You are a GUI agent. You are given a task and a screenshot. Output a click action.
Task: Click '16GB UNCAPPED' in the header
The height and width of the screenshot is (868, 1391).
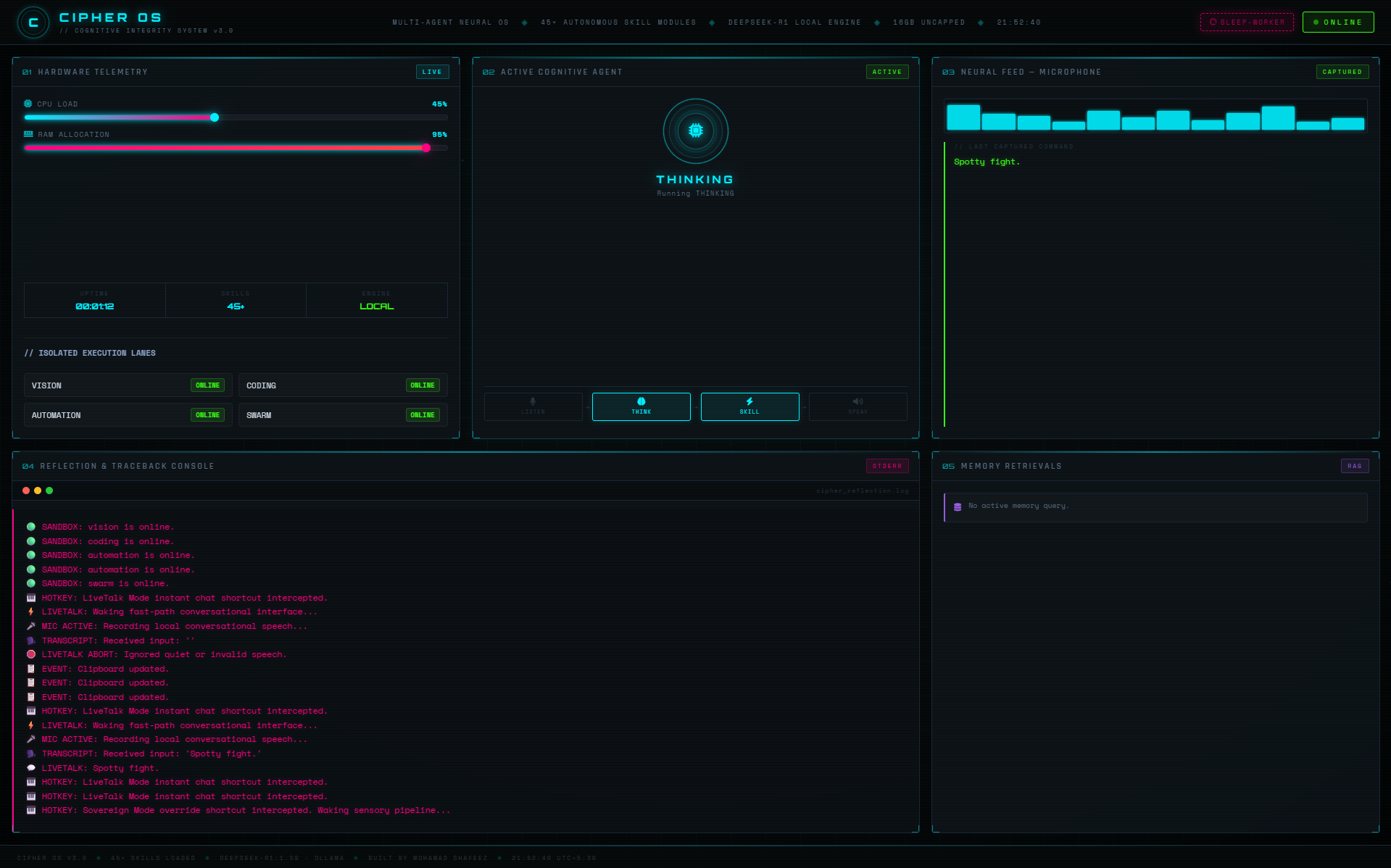click(x=929, y=22)
